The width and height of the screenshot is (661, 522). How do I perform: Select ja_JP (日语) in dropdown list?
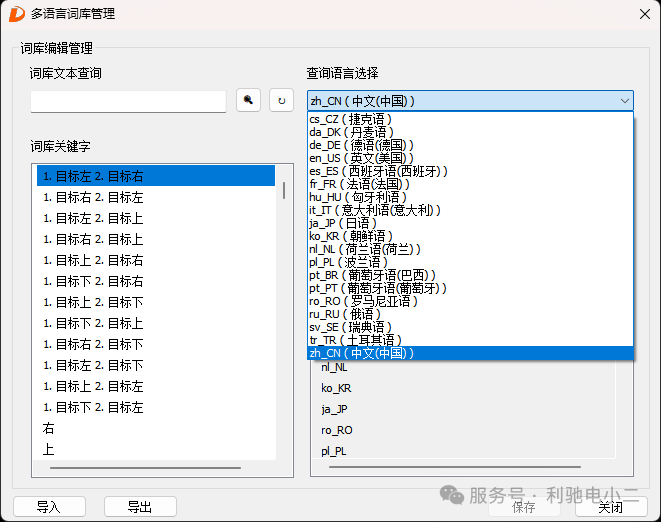(470, 223)
